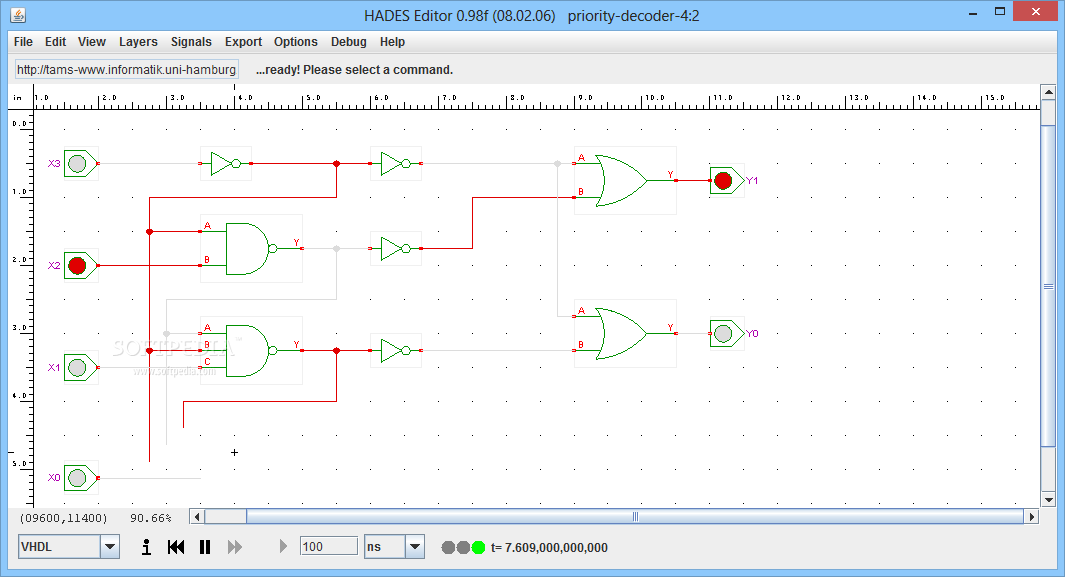The image size is (1065, 577).
Task: Open the Help menu
Action: 392,41
